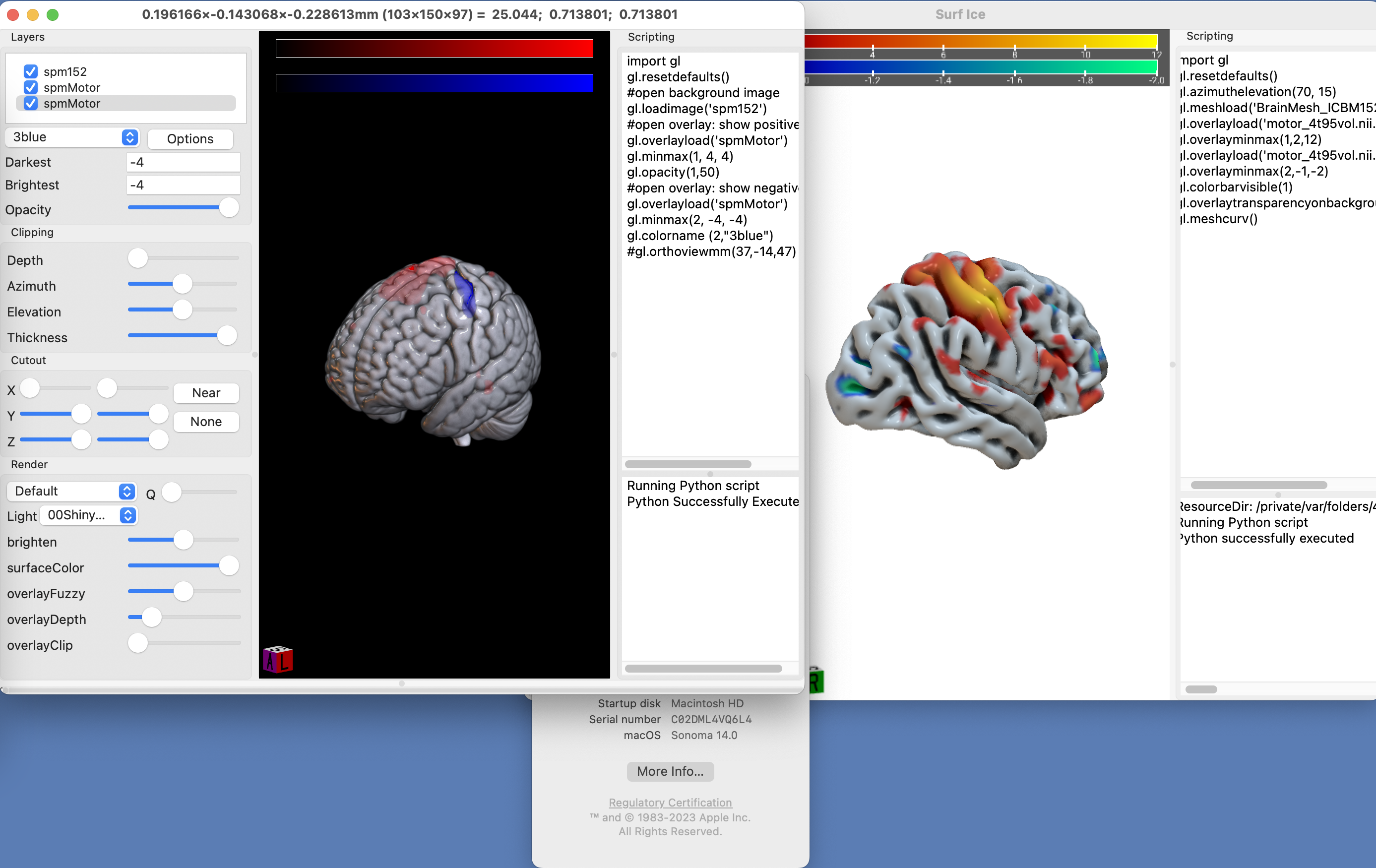The height and width of the screenshot is (868, 1376).
Task: Open the Regulatory Certification link
Action: (670, 803)
